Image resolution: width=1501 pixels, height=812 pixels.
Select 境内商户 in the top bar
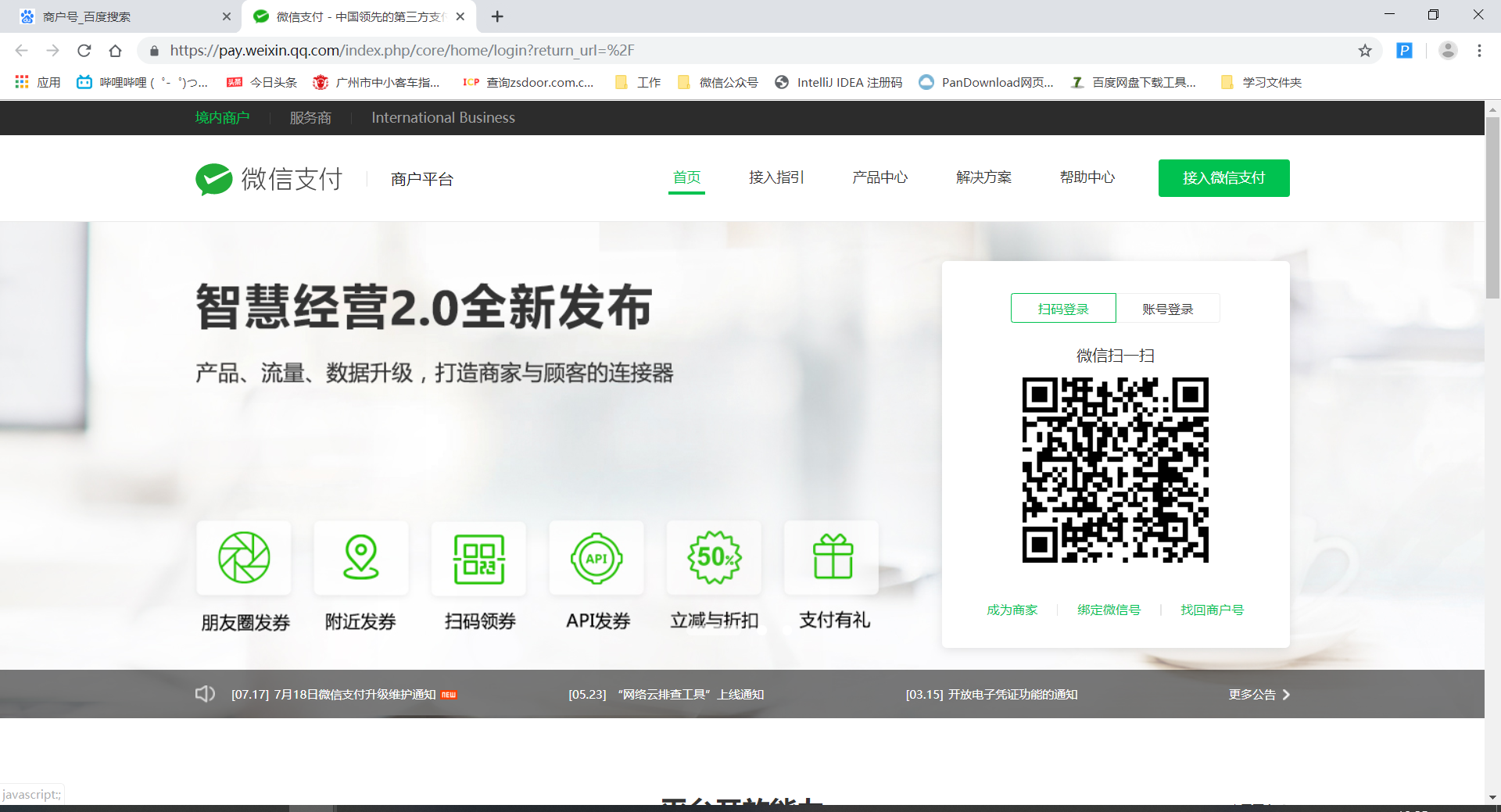(222, 118)
